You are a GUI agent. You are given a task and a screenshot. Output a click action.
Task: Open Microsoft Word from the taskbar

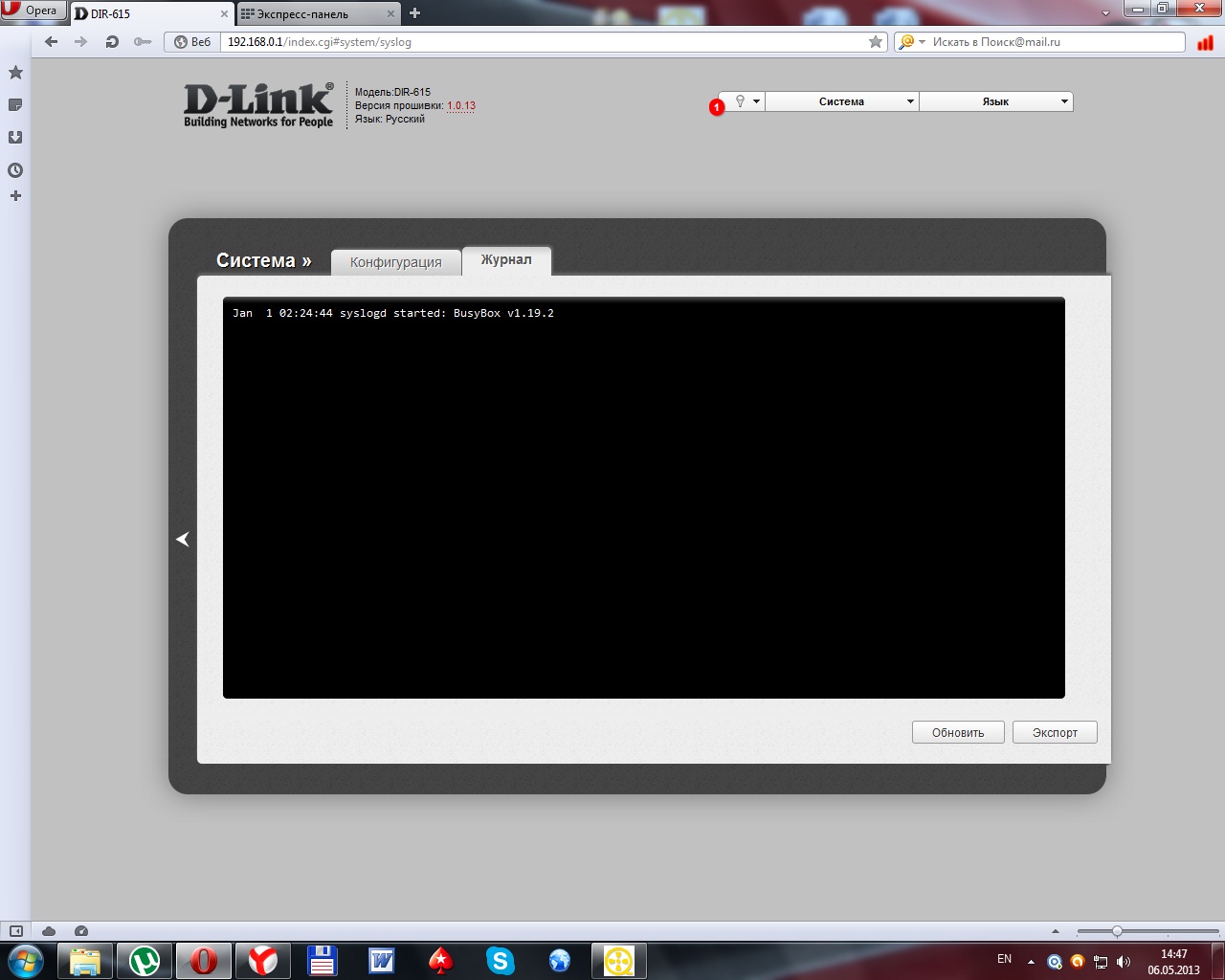(382, 961)
